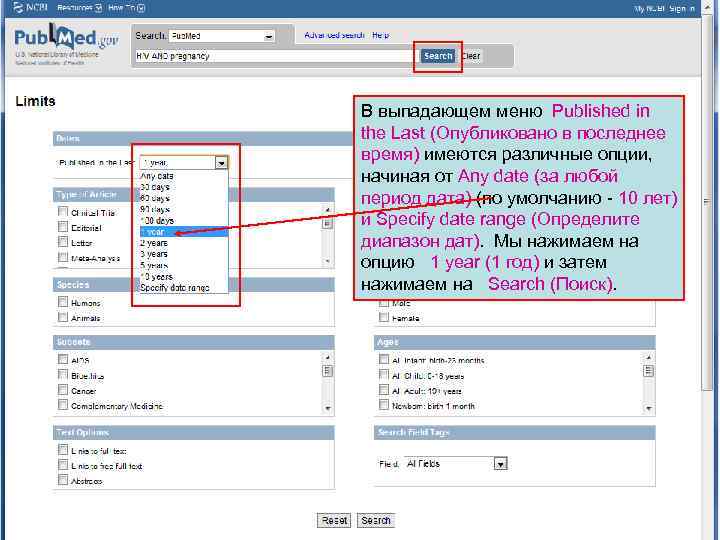Select 60 days option

pyautogui.click(x=184, y=198)
